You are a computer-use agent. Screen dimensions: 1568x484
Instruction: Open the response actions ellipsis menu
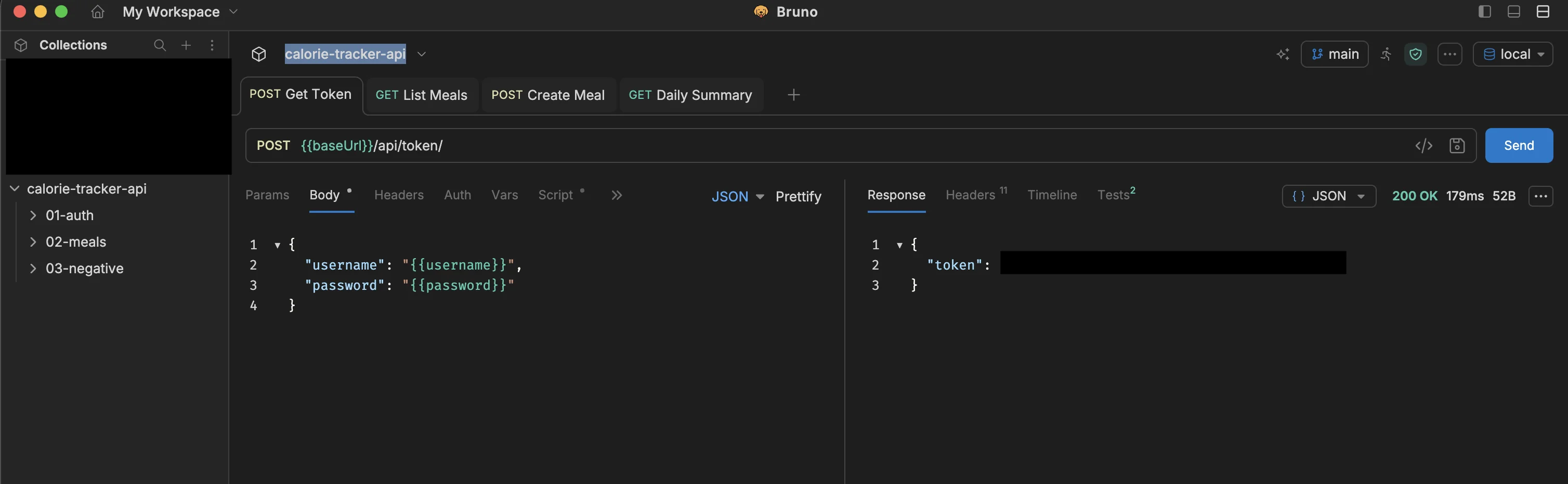click(x=1540, y=196)
